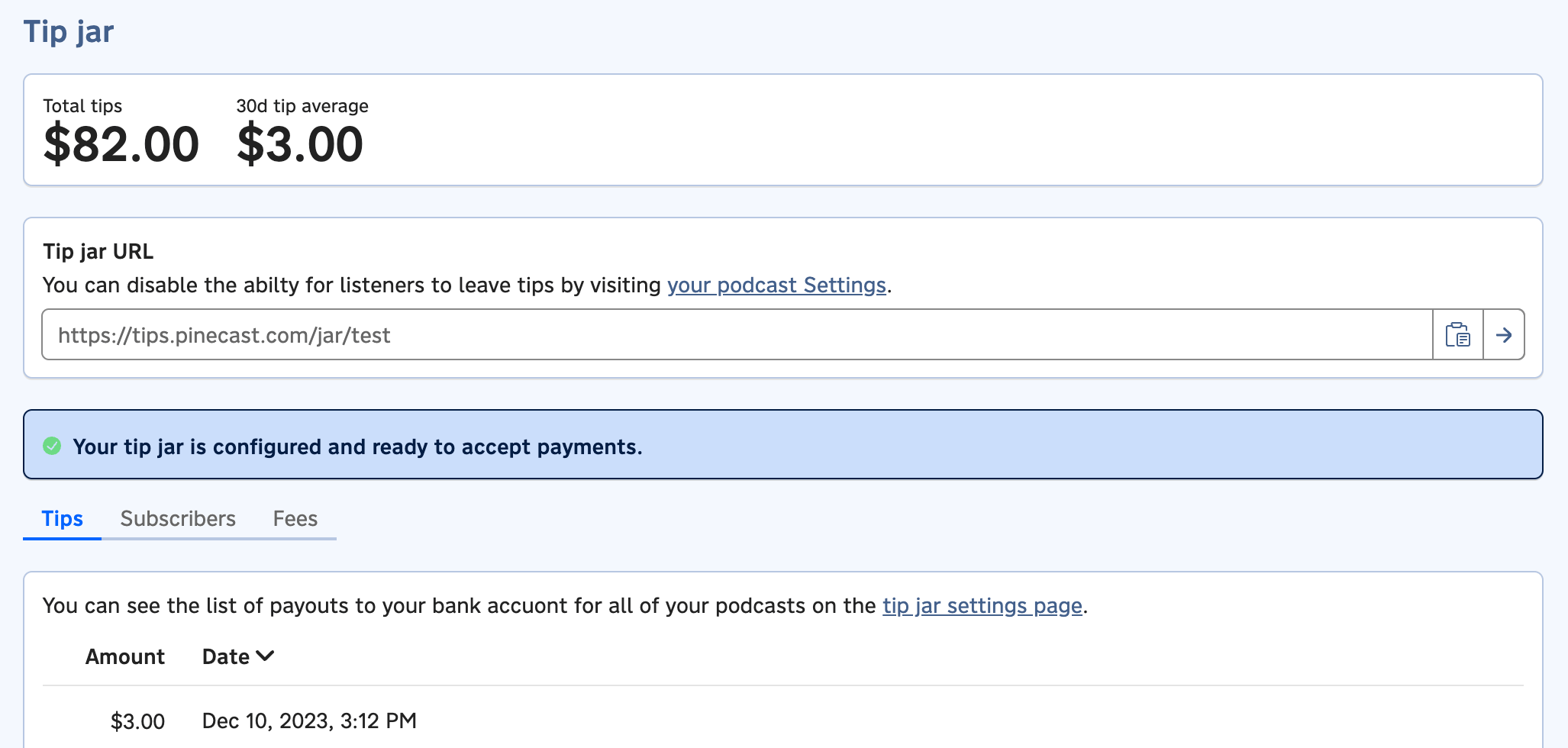Visit the tip jar settings page link
The image size is (1568, 748).
coord(982,606)
